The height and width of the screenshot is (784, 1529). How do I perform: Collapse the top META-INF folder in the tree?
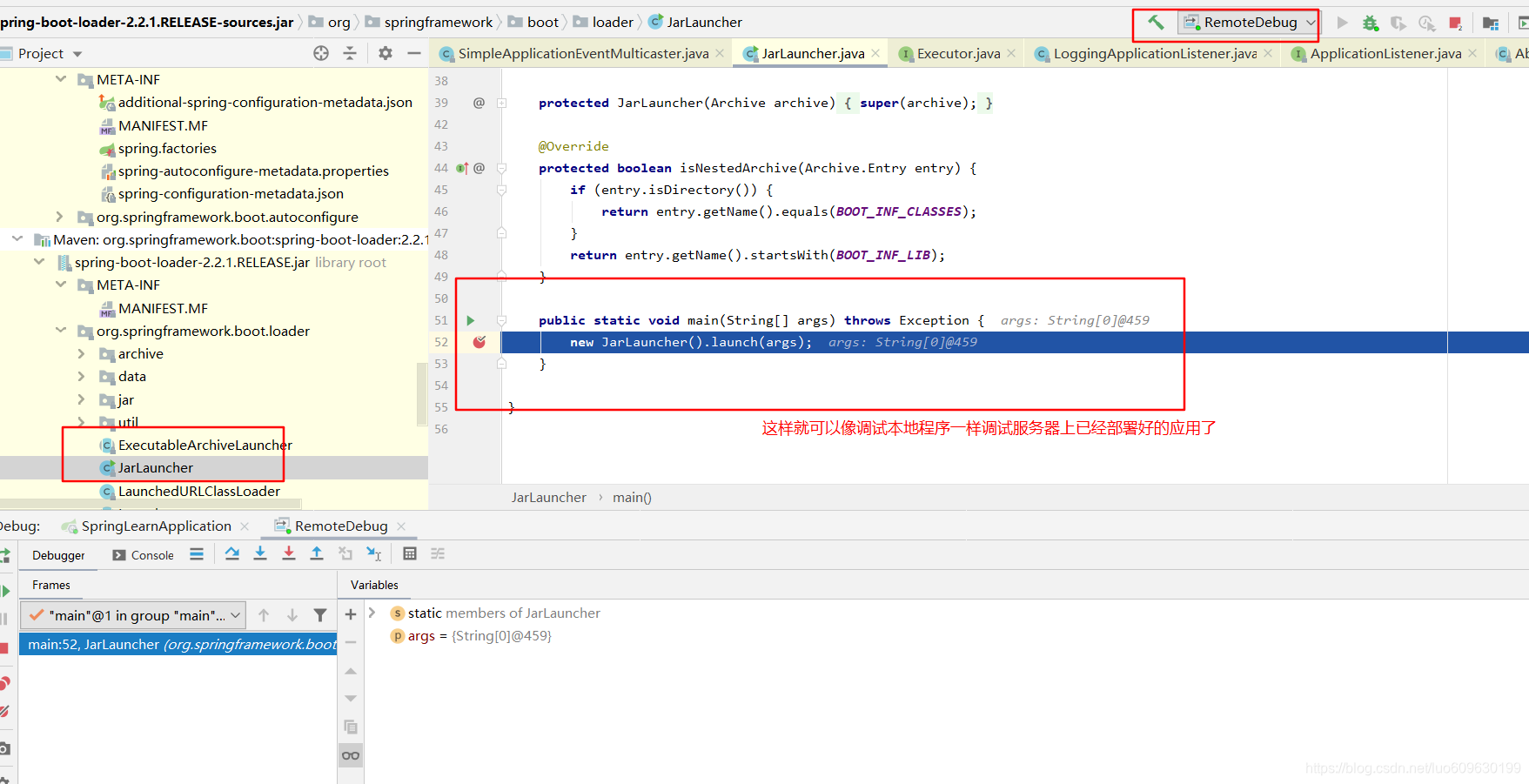pos(61,79)
